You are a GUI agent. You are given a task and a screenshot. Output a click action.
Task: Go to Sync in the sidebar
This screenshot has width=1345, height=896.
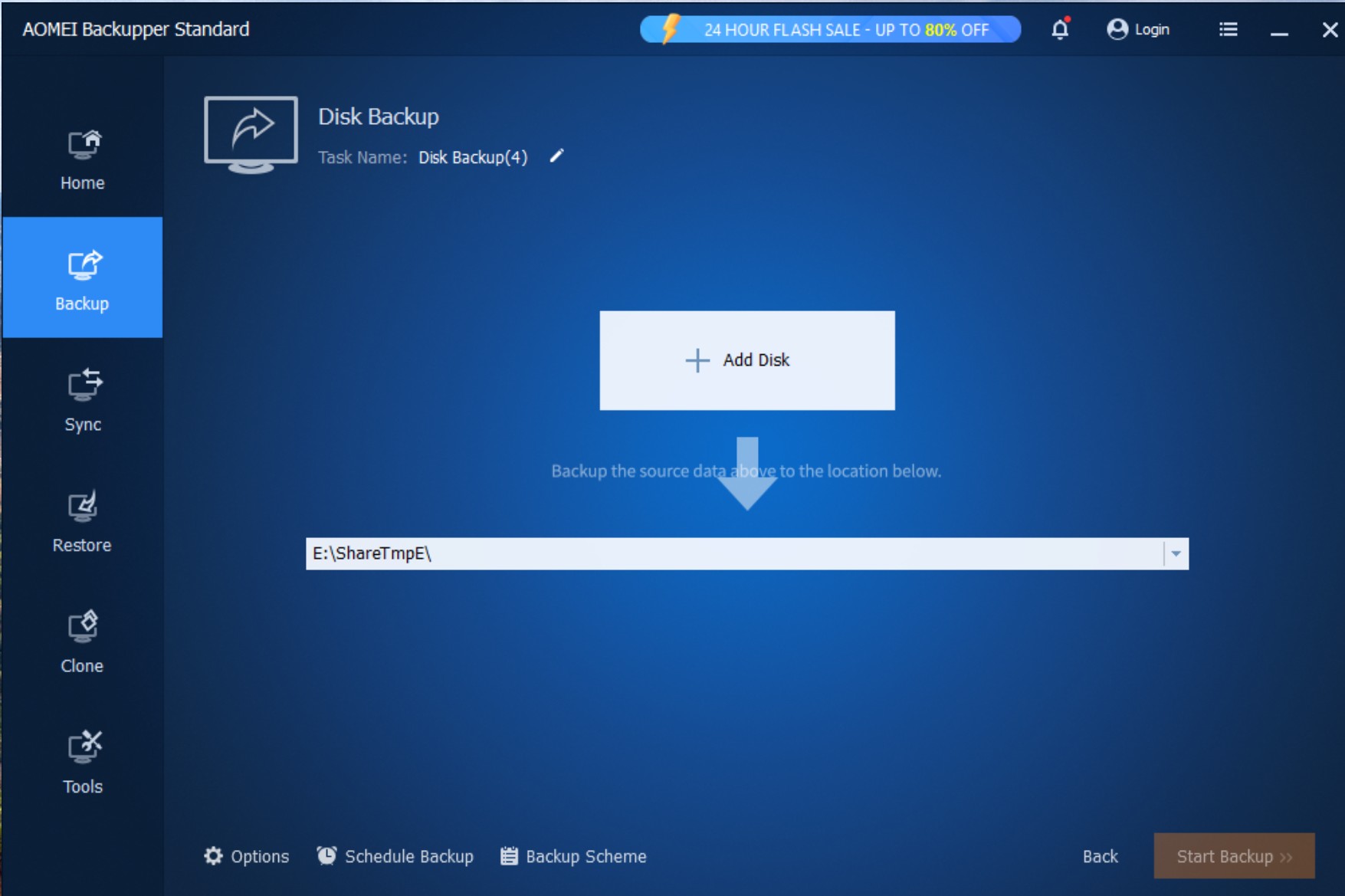83,400
